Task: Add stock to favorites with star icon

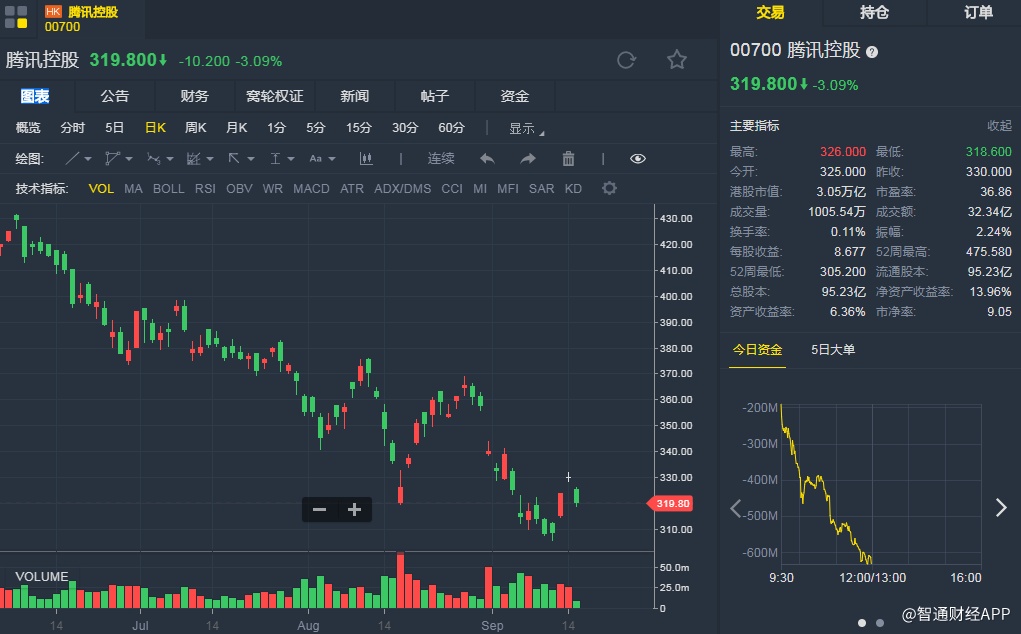Action: pyautogui.click(x=677, y=60)
